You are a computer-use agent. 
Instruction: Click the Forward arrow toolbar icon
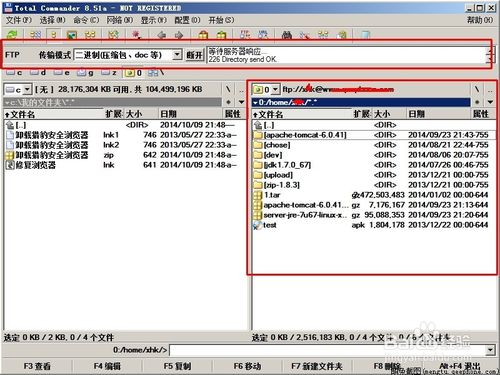click(179, 34)
